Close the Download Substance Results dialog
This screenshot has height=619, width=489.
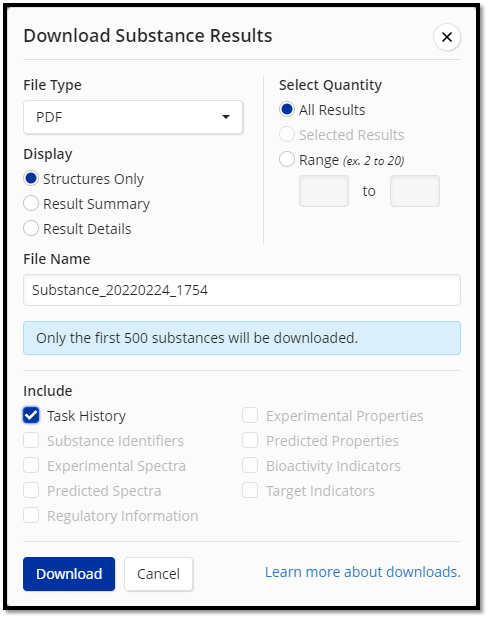[x=446, y=37]
